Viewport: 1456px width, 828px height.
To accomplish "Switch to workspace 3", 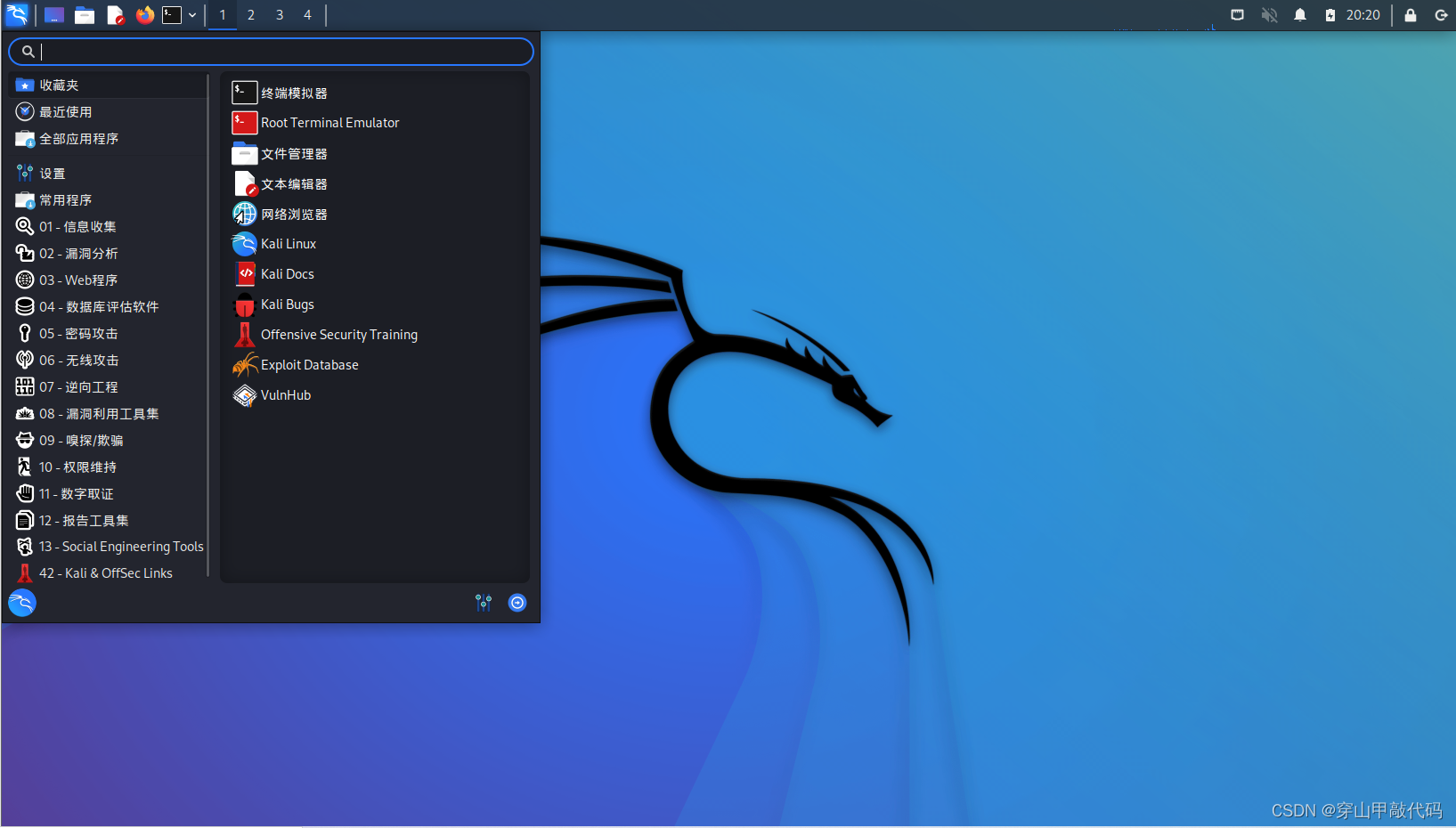I will 280,15.
